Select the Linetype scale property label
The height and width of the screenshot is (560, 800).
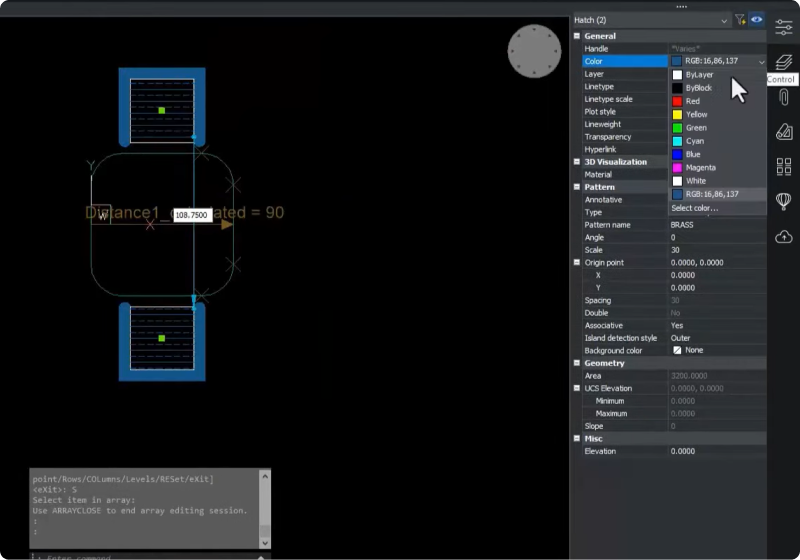[x=608, y=99]
